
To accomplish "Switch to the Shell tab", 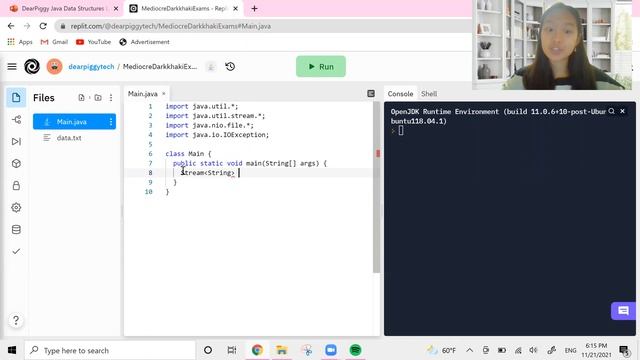I will (x=429, y=94).
